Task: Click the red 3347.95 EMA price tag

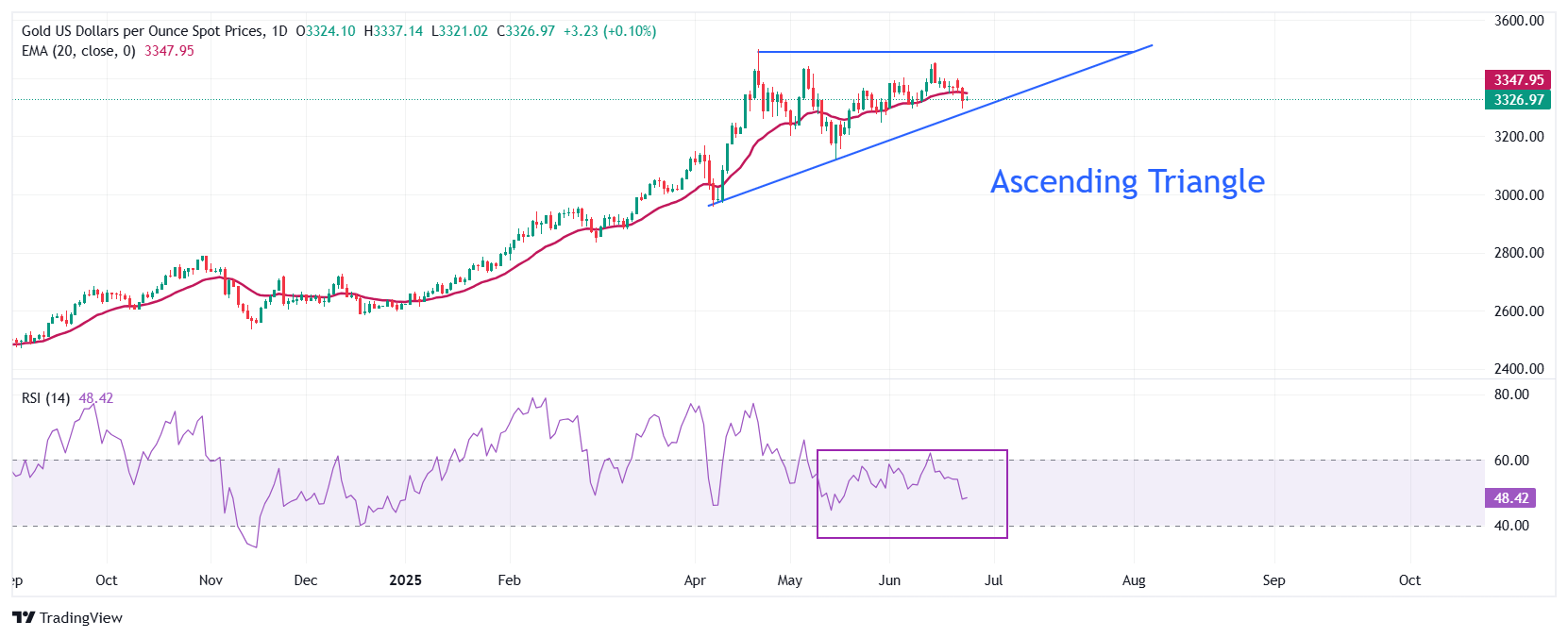Action: click(x=1517, y=80)
